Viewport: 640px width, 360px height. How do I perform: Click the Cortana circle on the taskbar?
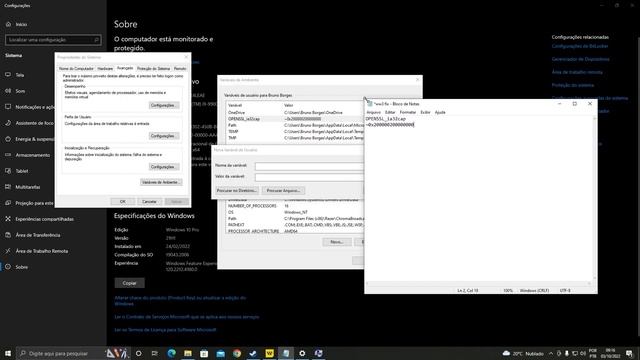tap(138, 353)
